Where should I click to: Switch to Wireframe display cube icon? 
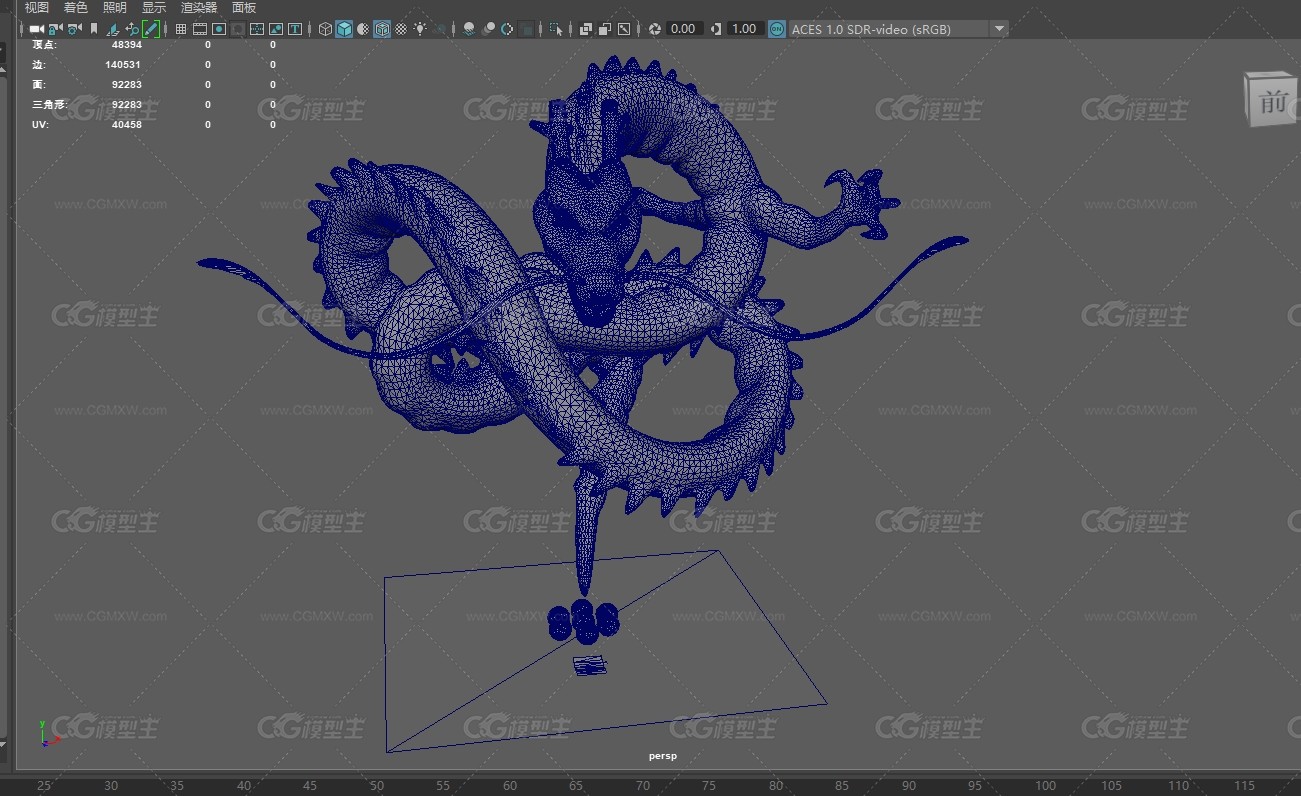pos(325,29)
